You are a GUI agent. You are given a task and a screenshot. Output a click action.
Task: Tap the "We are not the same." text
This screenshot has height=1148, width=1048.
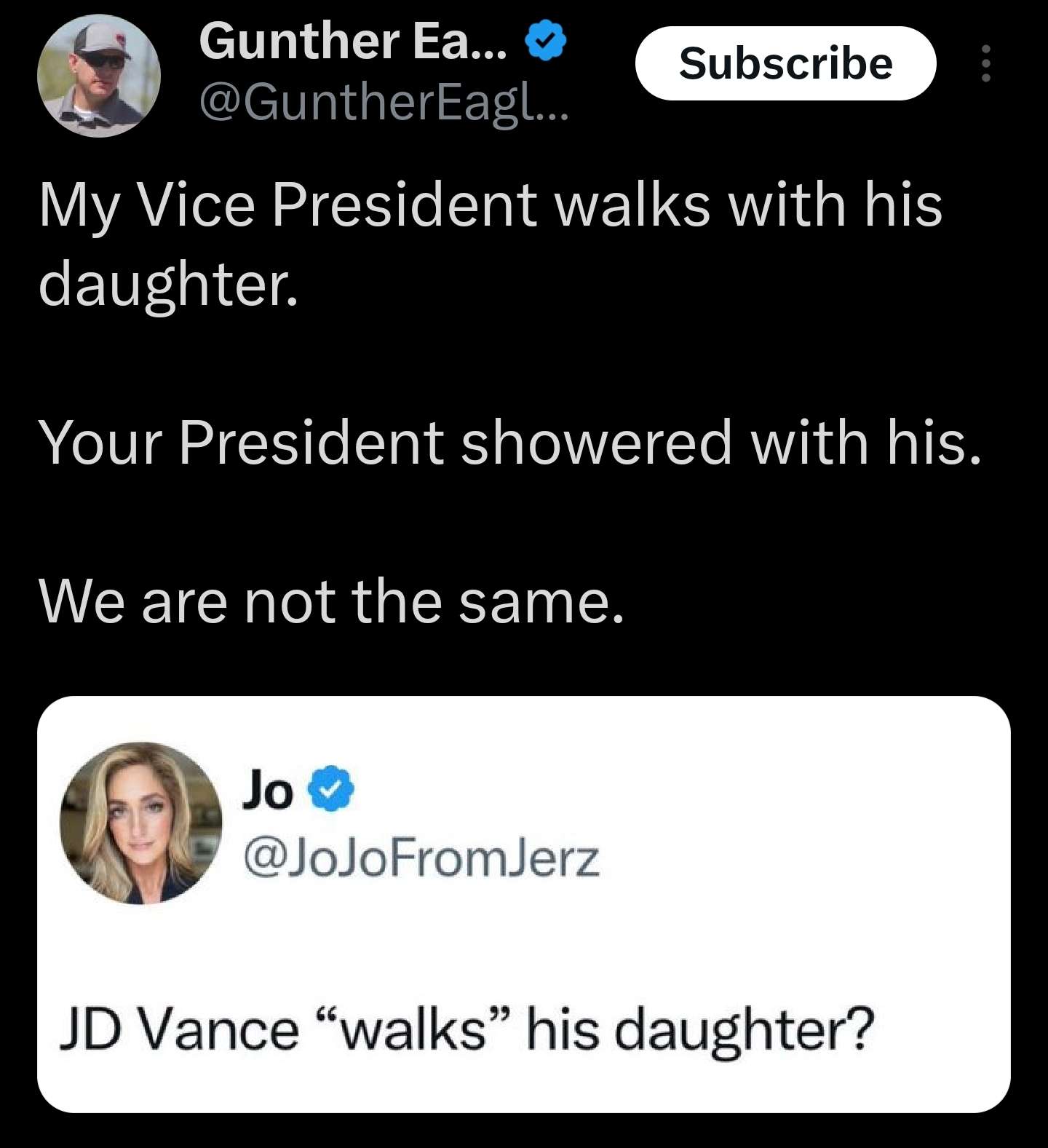[x=331, y=602]
